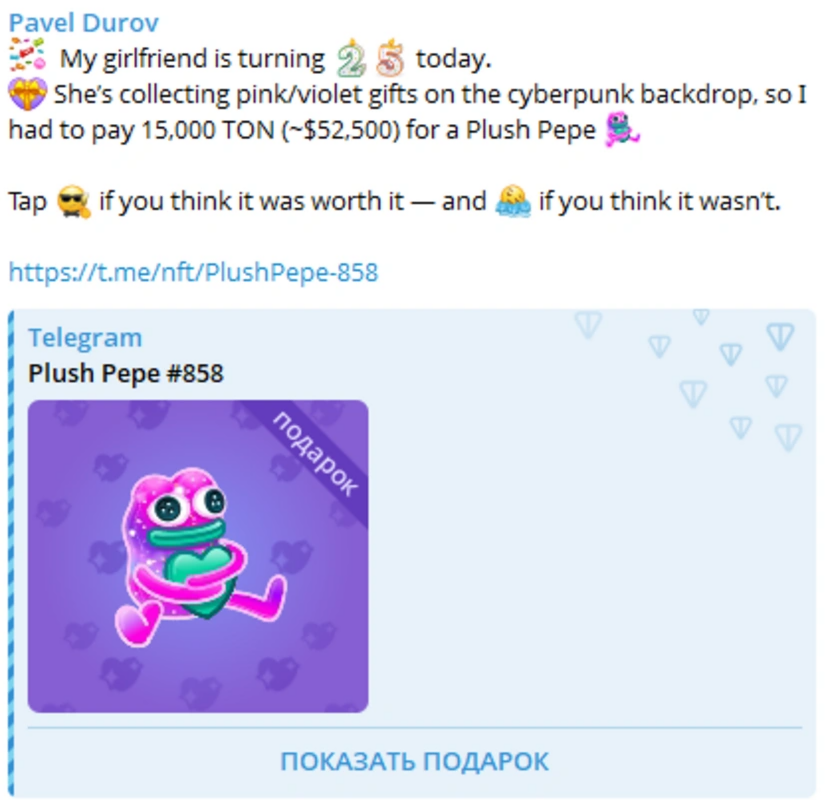This screenshot has height=800, width=830.
Task: Click the small Plush Pepe emoji in text
Action: click(622, 129)
